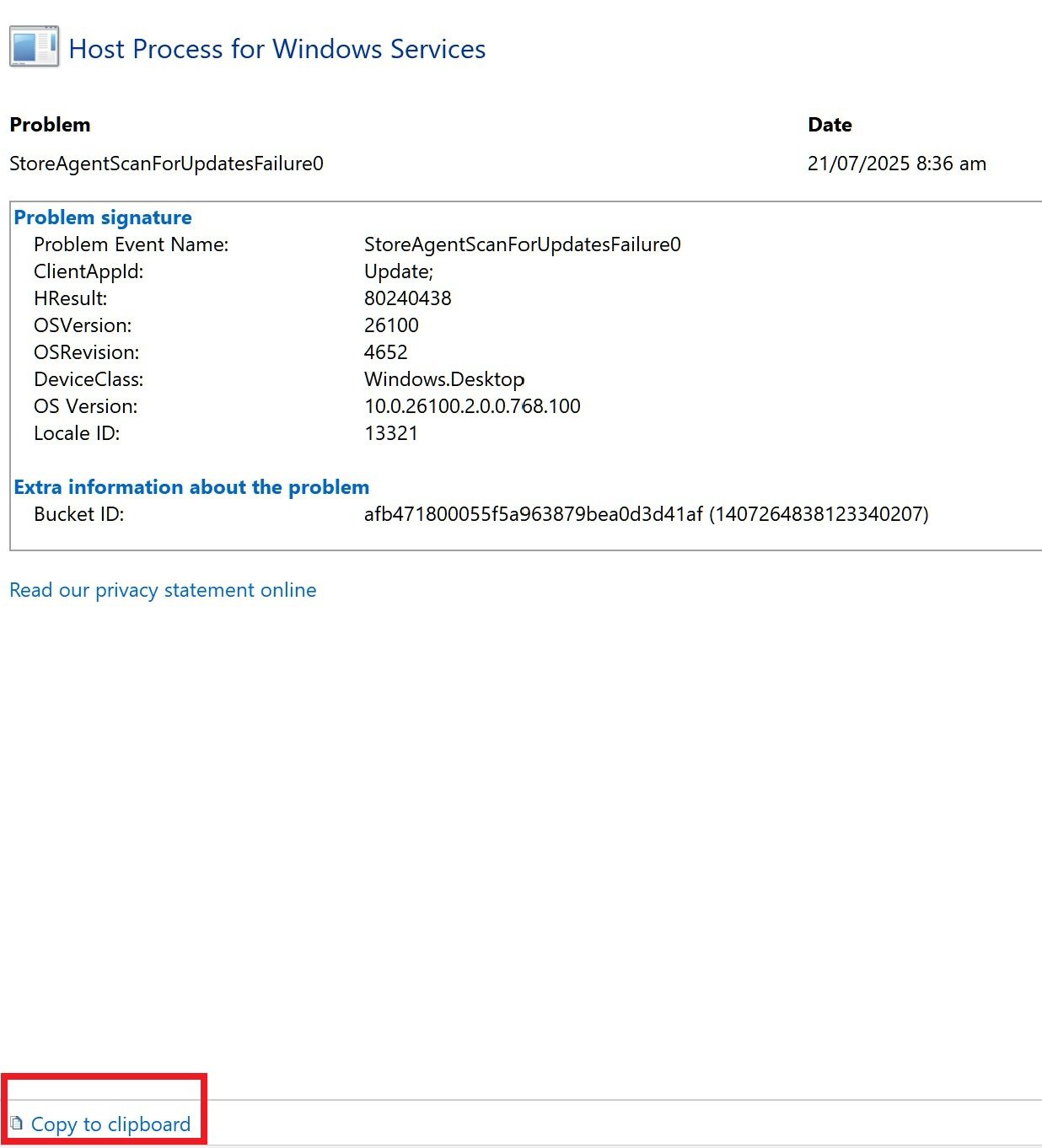This screenshot has width=1042, height=1148.
Task: Select the HResult label
Action: pyautogui.click(x=71, y=298)
